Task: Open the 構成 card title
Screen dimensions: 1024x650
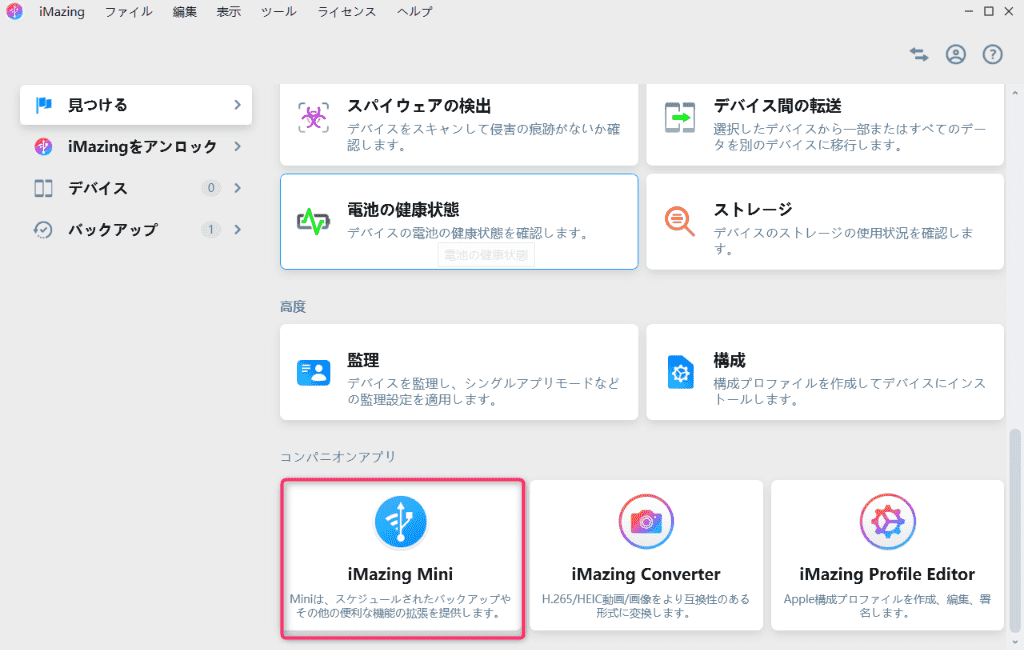Action: tap(729, 360)
